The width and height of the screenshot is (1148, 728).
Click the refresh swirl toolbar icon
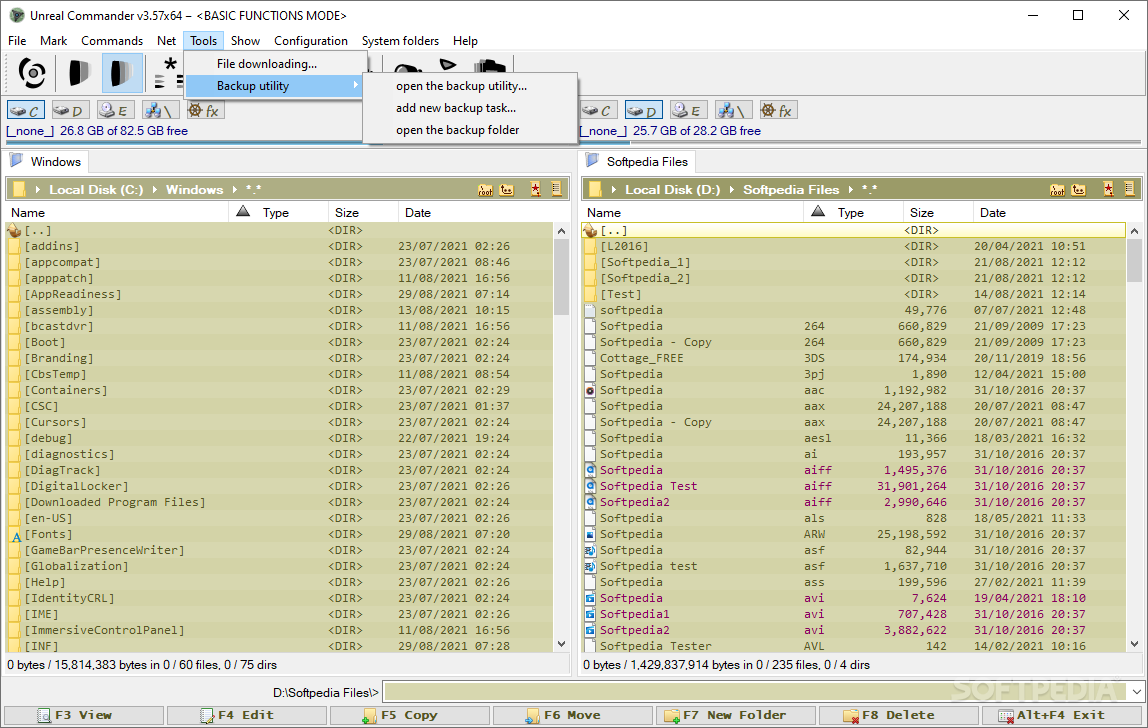click(31, 73)
